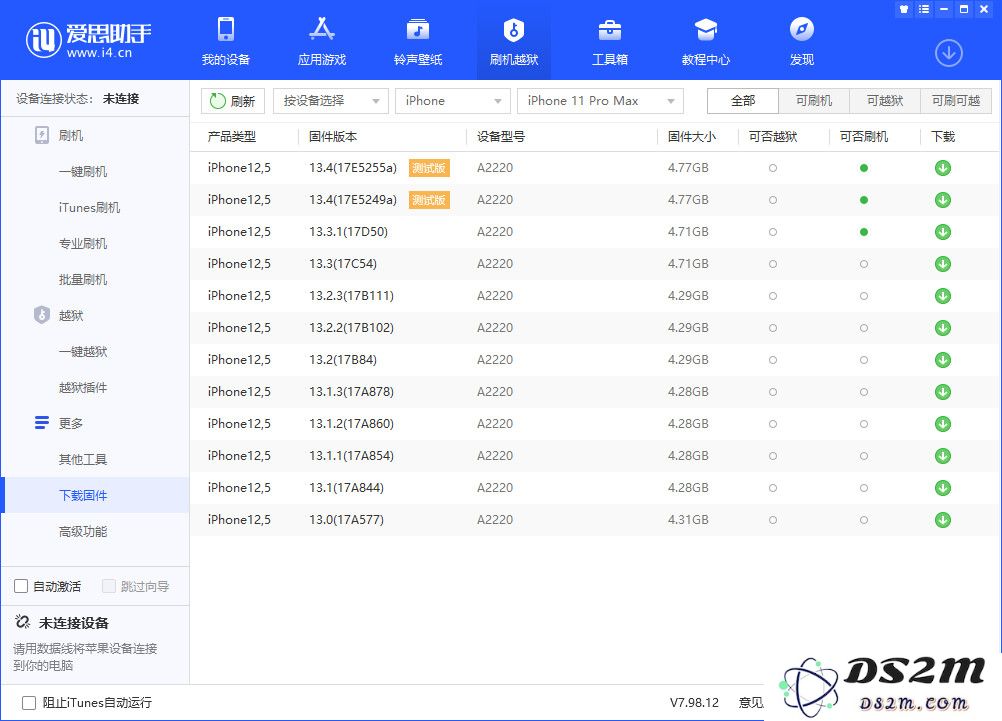Image resolution: width=1002 pixels, height=721 pixels.
Task: Open 我的设备 device section
Action: (226, 42)
